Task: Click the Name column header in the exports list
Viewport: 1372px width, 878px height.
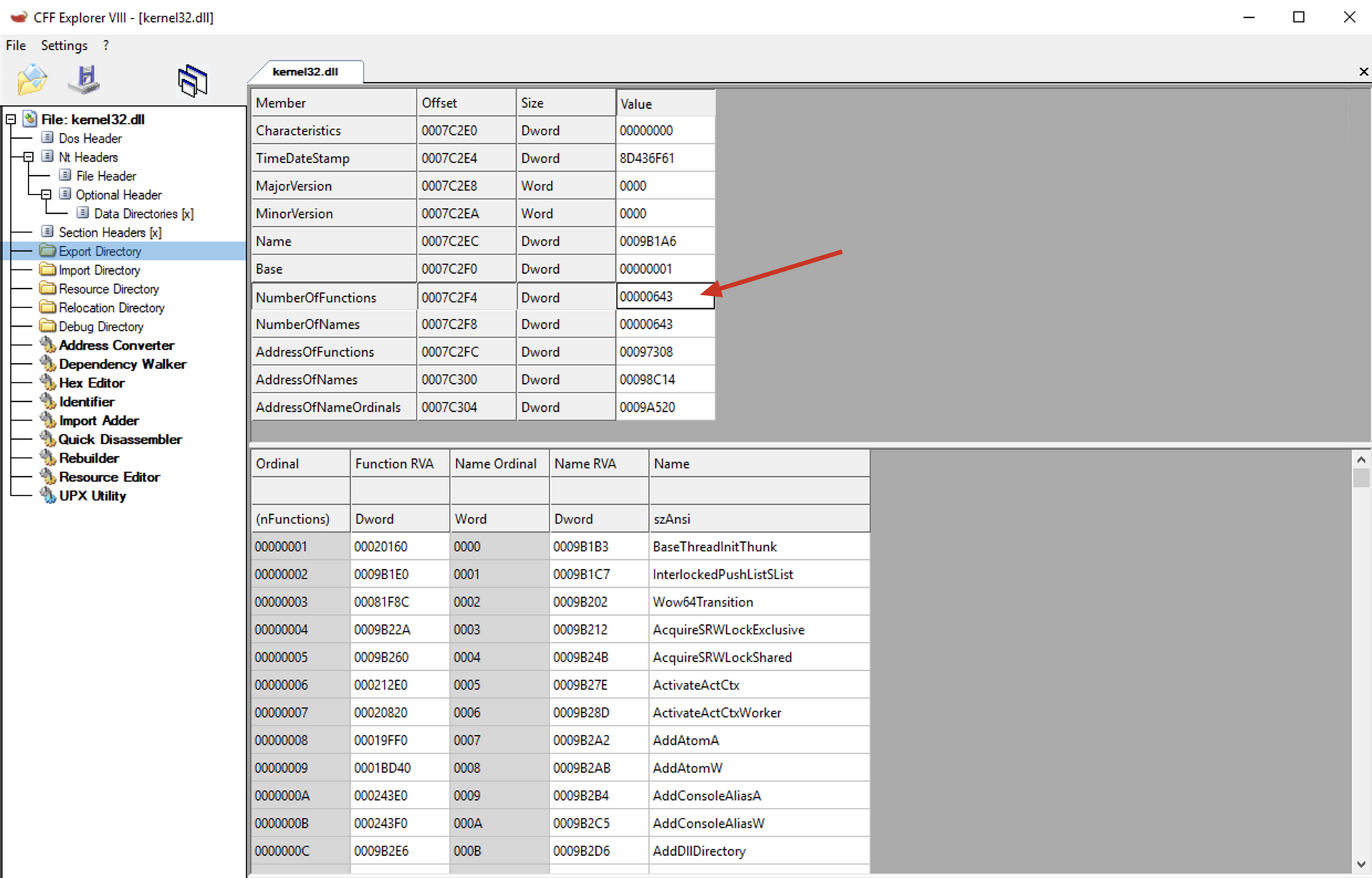Action: click(760, 463)
